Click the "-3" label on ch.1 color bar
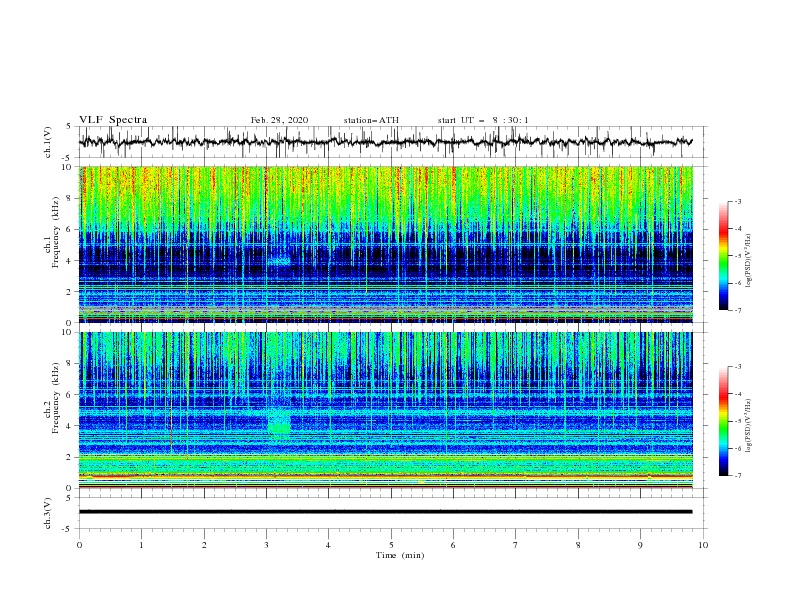Screen dimensions: 792x612 [737, 201]
